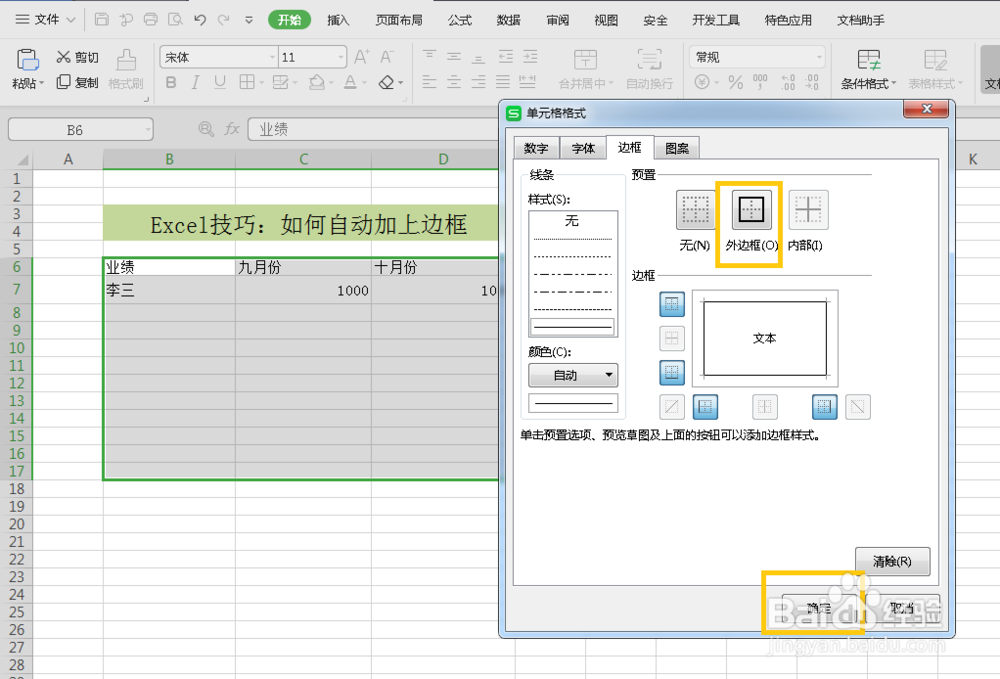This screenshot has width=1000, height=679.
Task: Click the Undo arrow icon
Action: click(200, 20)
